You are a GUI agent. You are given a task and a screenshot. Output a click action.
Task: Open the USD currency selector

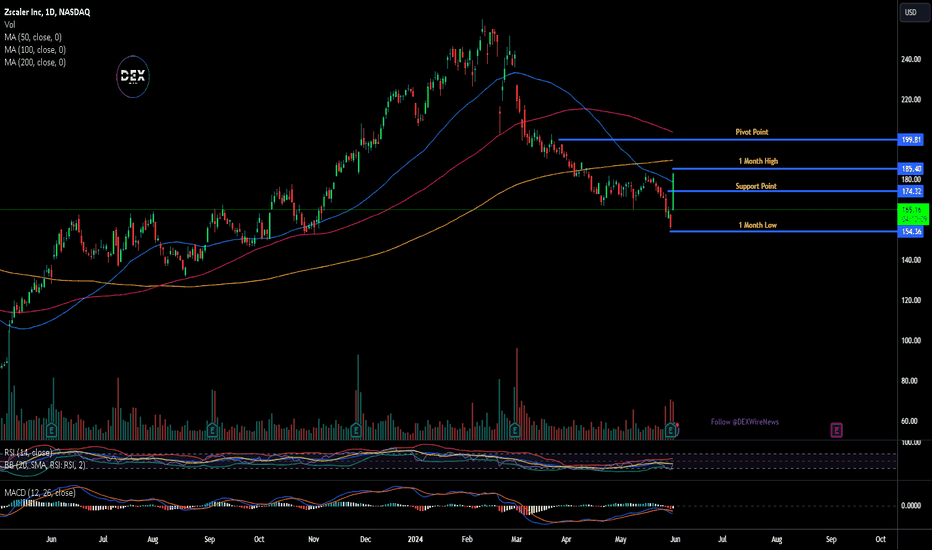914,12
